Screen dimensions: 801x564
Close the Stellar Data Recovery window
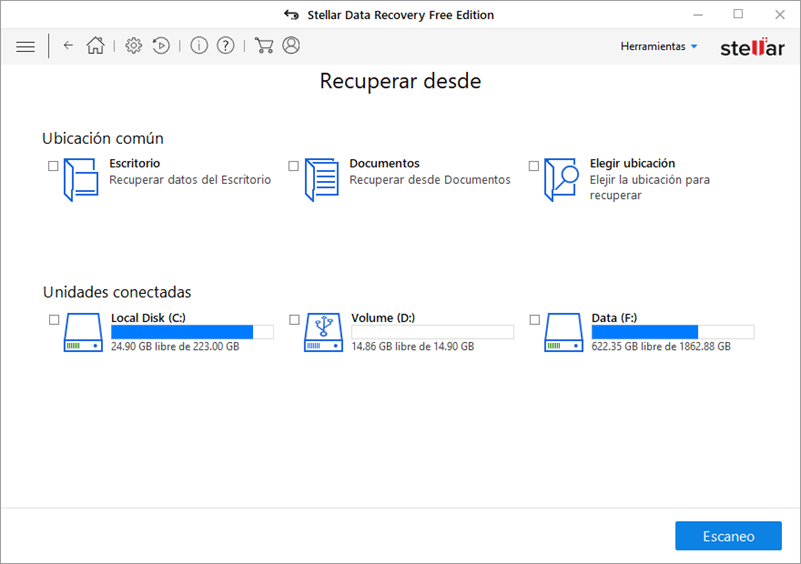(x=780, y=14)
